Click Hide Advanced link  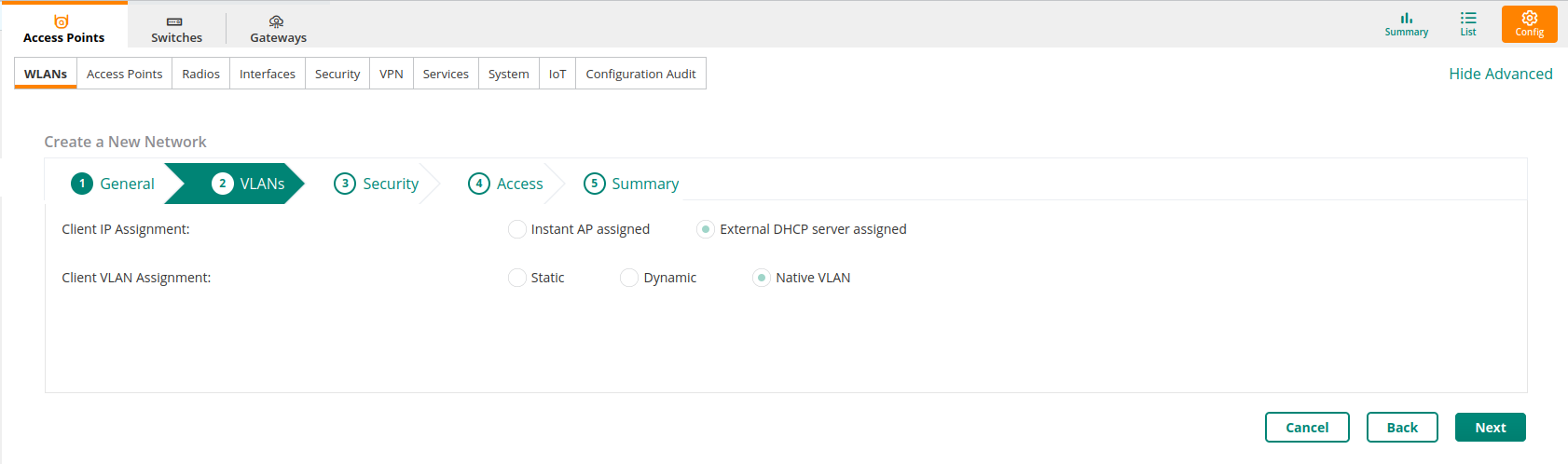pyautogui.click(x=1500, y=74)
